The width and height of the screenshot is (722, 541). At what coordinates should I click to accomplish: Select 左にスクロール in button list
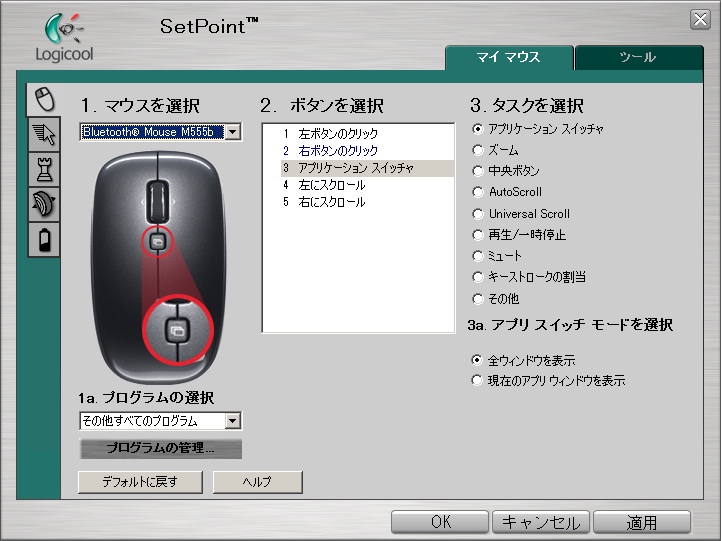(x=367, y=185)
